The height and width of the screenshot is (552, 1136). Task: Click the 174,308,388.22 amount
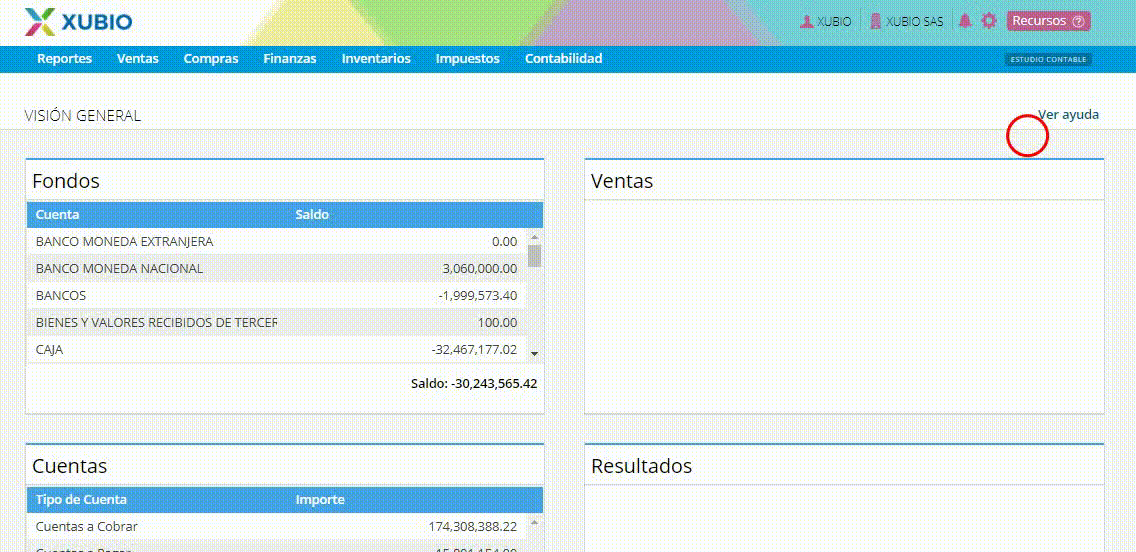pos(473,527)
